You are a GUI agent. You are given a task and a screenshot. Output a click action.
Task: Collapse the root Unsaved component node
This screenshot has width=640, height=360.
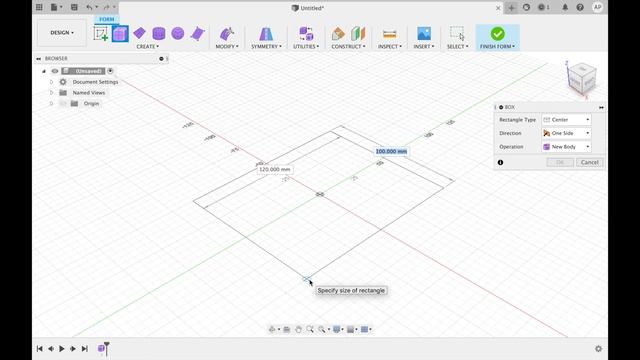pyautogui.click(x=44, y=71)
